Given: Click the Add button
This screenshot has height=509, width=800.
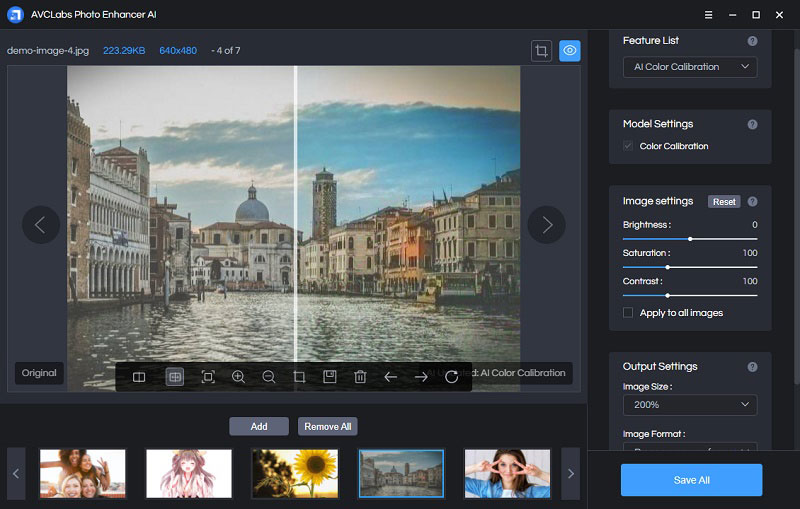Looking at the screenshot, I should click(x=259, y=426).
